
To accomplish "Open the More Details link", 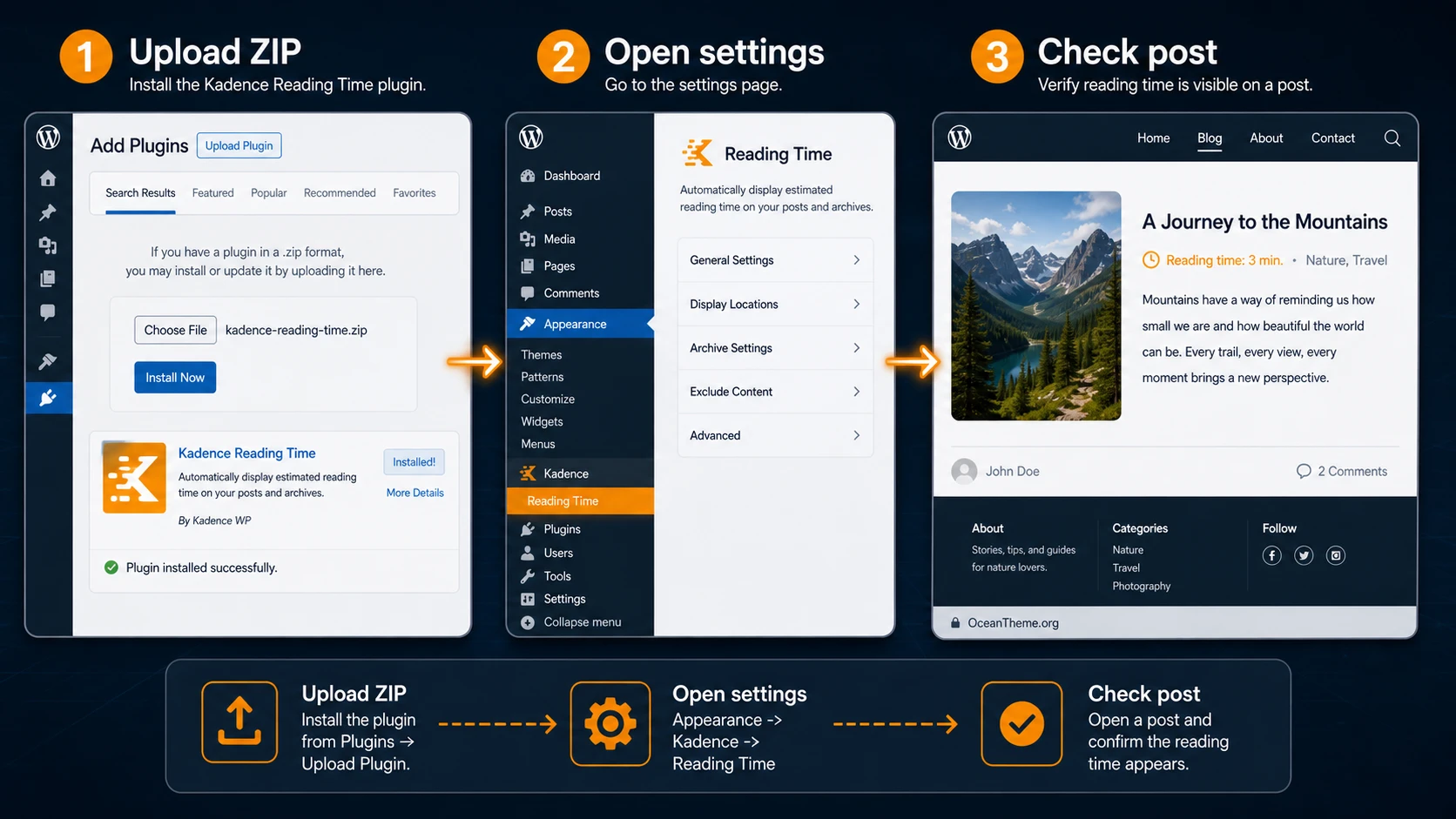I will (x=415, y=493).
